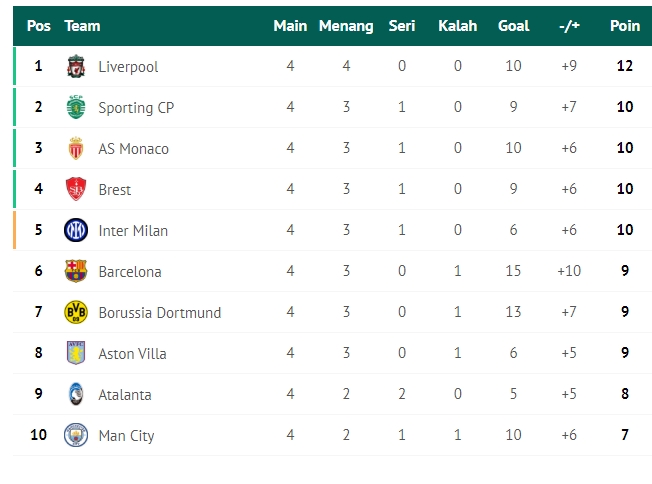
Task: Open the Man City team link
Action: [126, 436]
